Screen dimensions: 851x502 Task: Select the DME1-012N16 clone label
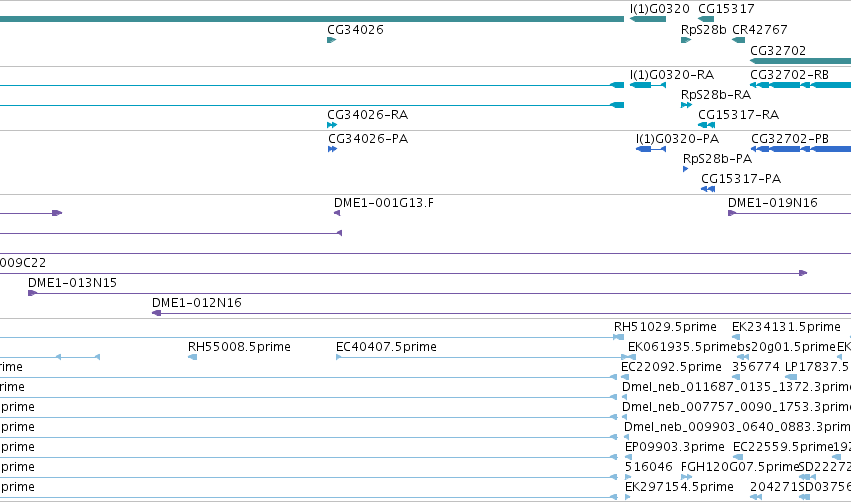(196, 303)
